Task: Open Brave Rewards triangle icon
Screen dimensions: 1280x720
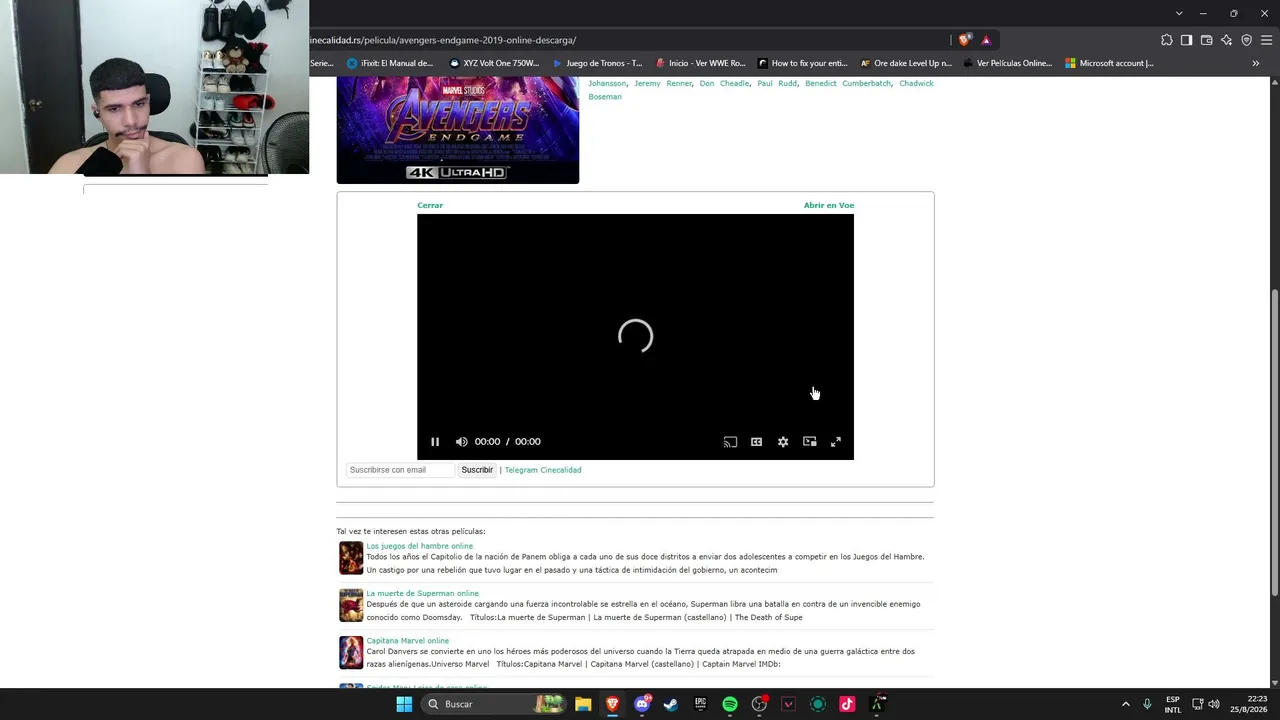Action: [x=986, y=40]
